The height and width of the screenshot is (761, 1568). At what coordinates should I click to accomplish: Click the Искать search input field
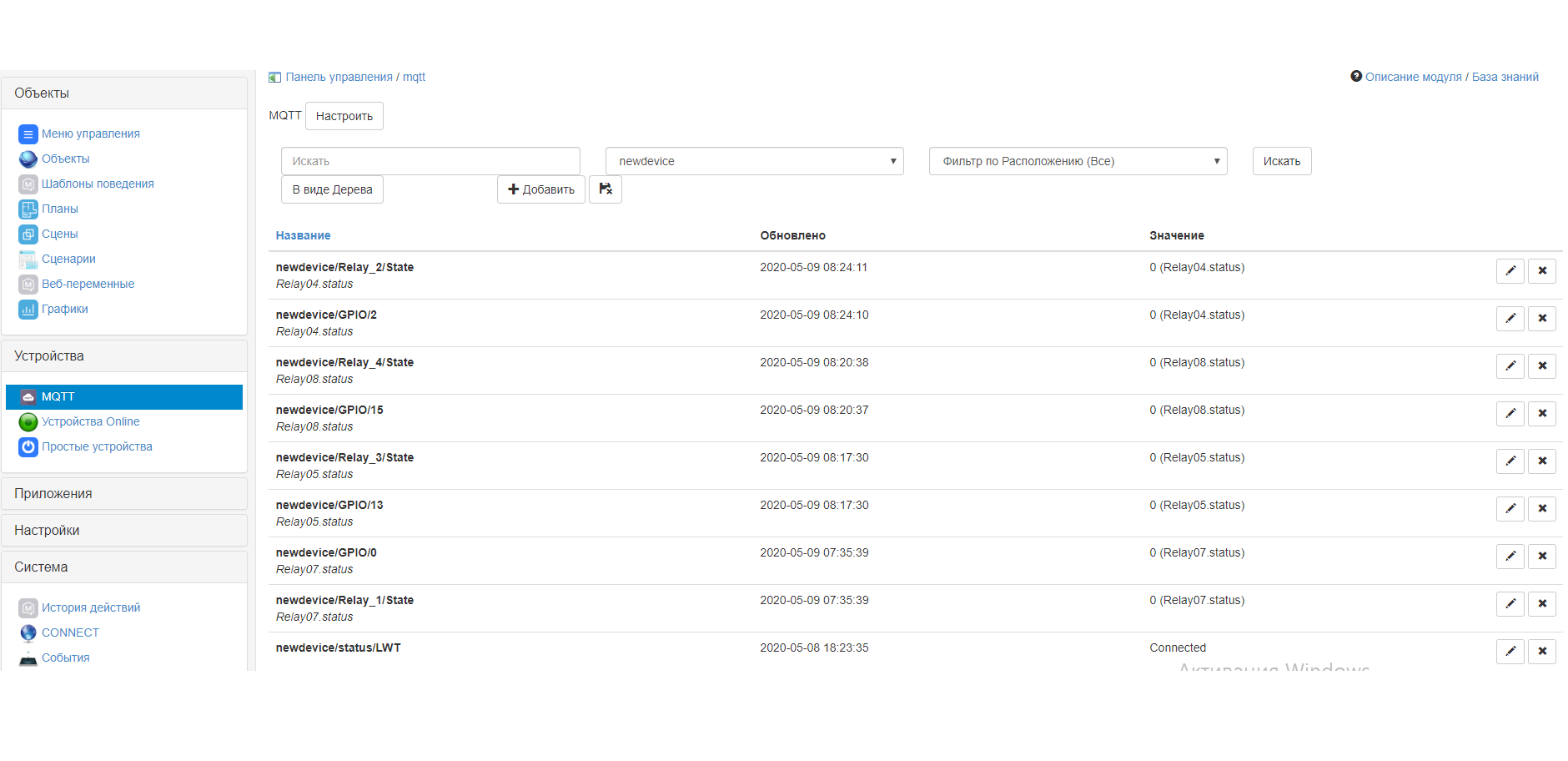tap(430, 162)
